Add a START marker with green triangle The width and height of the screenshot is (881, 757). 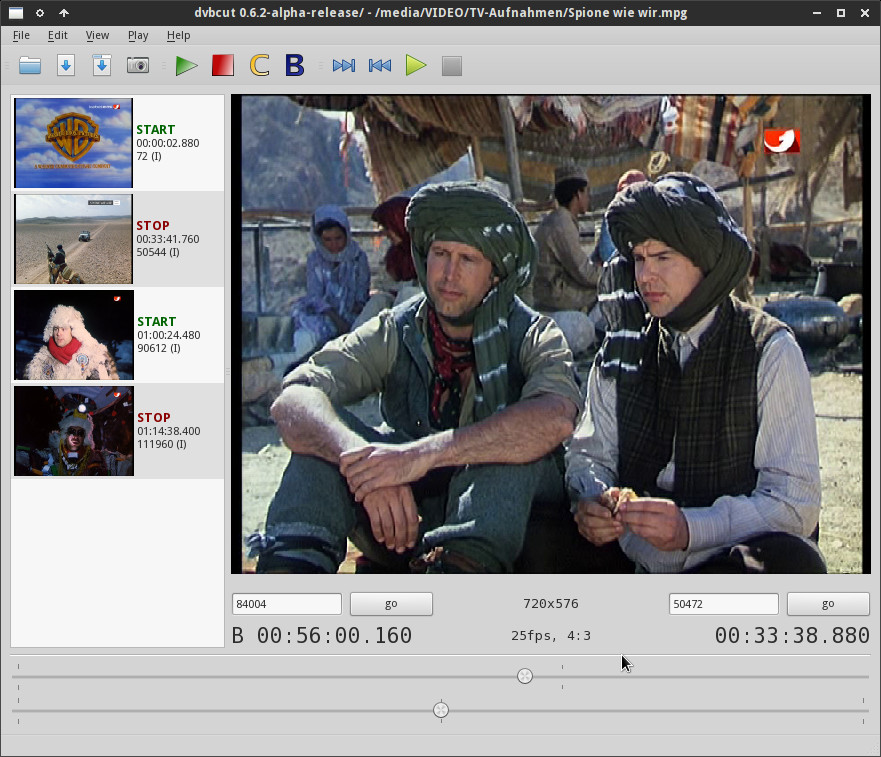[186, 66]
